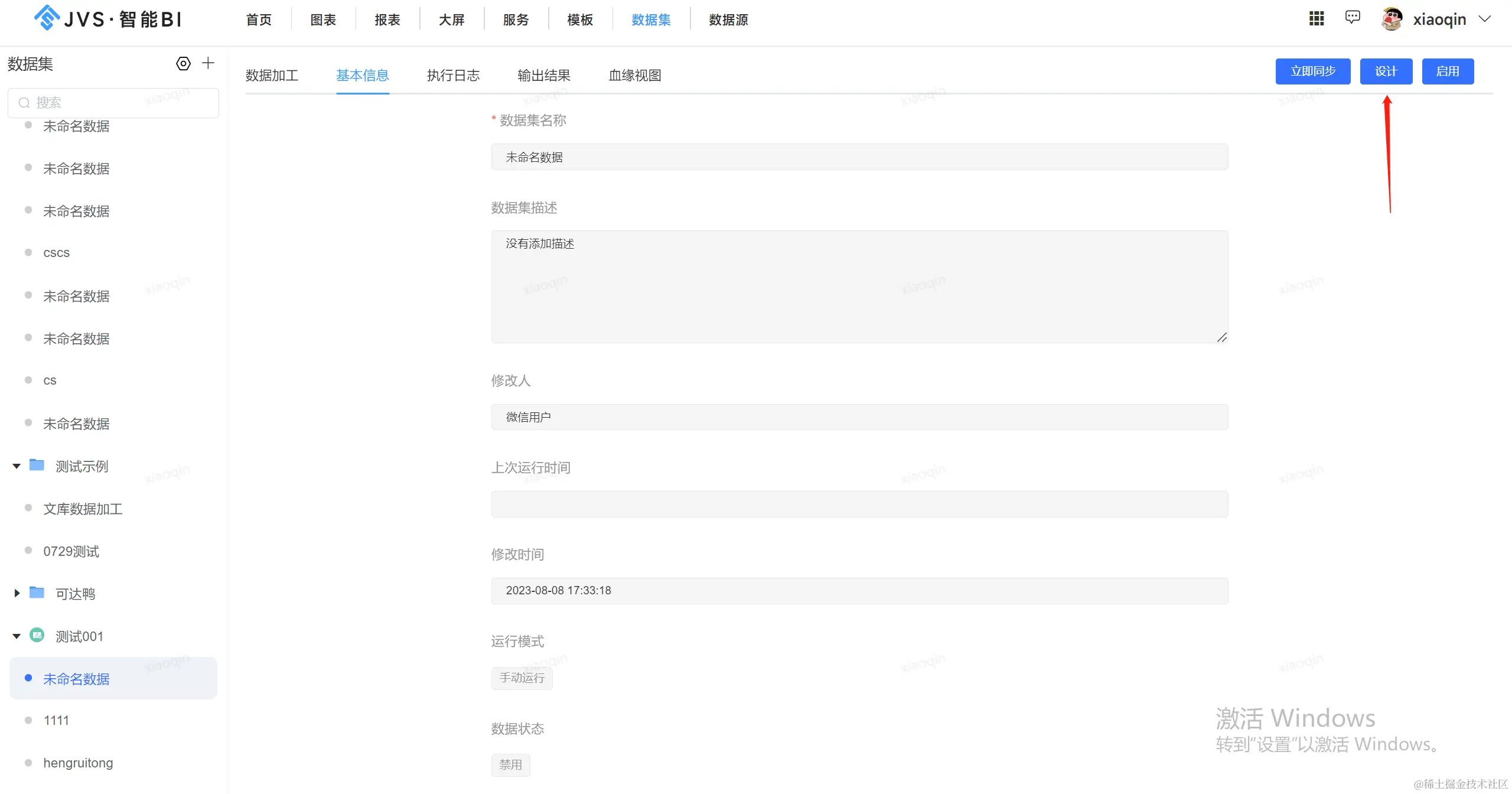Click the 启用 button
This screenshot has width=1512, height=794.
click(1447, 71)
